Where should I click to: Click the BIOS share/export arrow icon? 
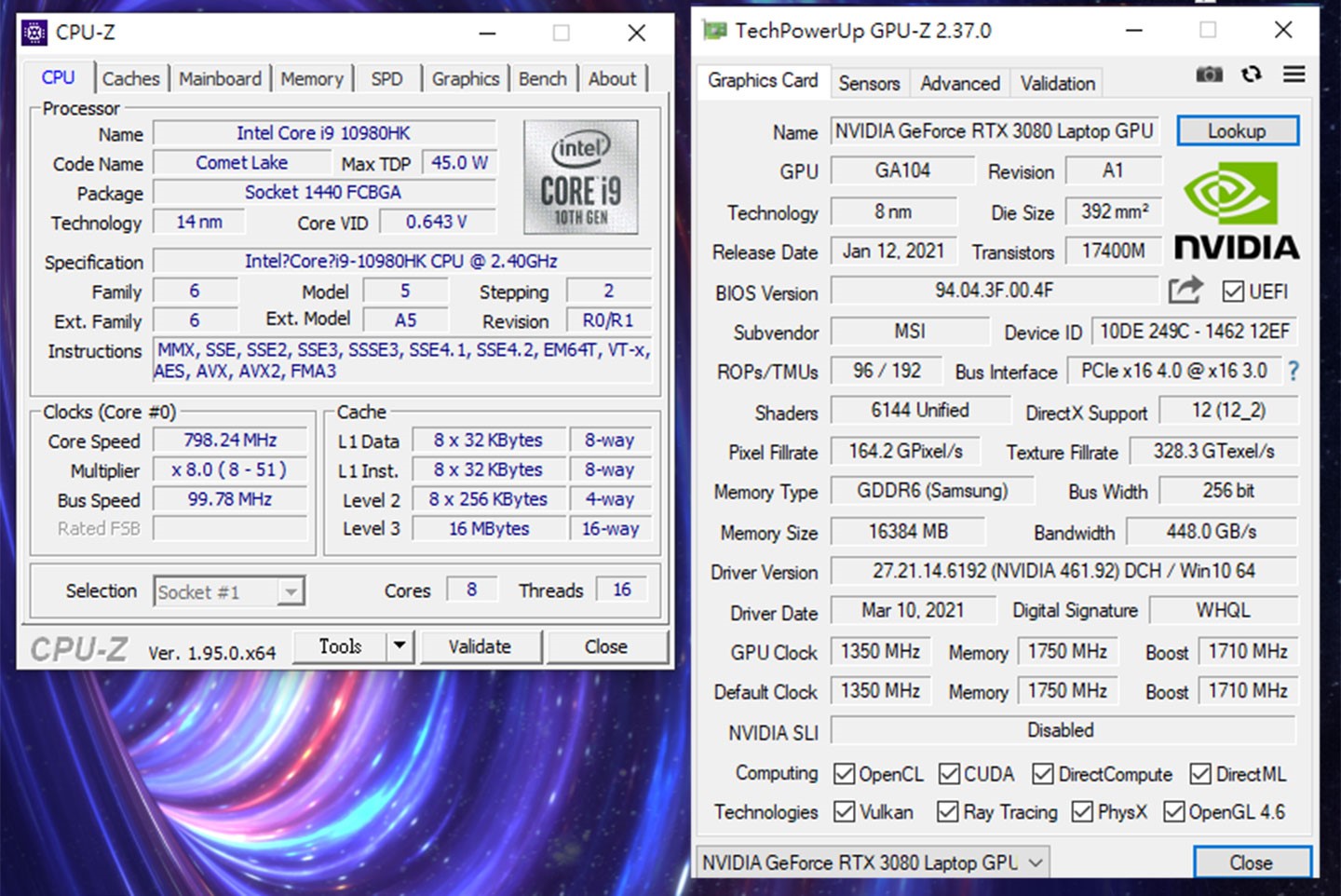tap(1185, 291)
